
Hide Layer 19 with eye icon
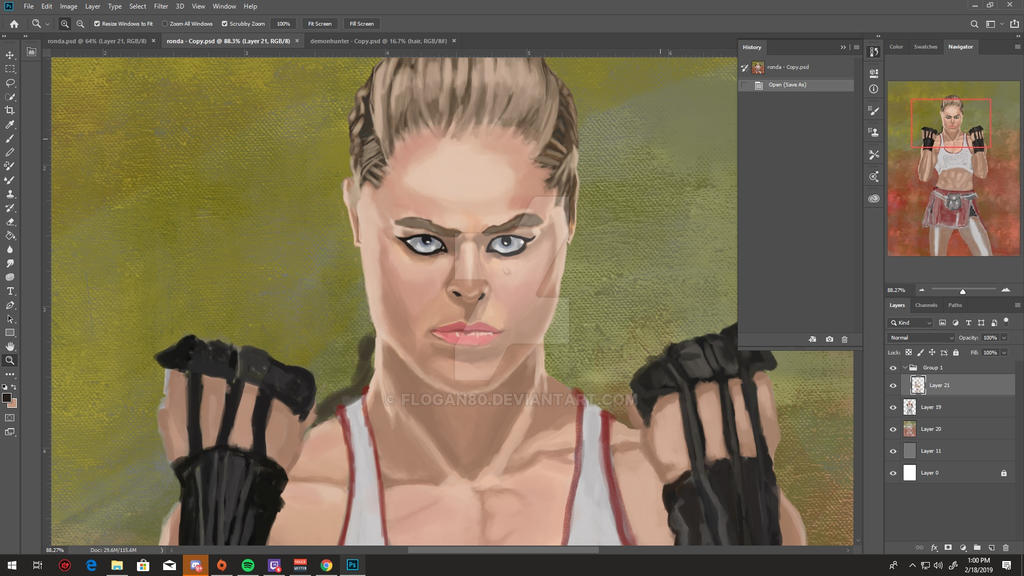click(x=893, y=408)
